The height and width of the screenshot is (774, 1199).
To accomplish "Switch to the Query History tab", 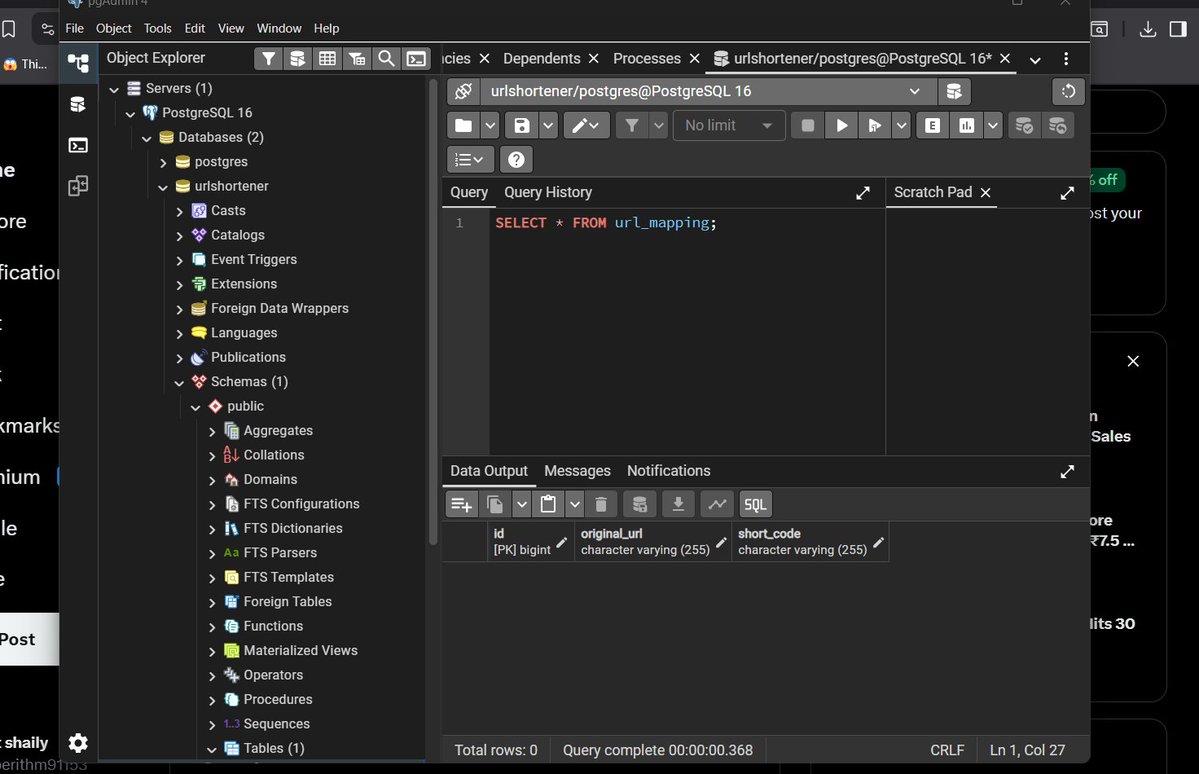I will [548, 192].
